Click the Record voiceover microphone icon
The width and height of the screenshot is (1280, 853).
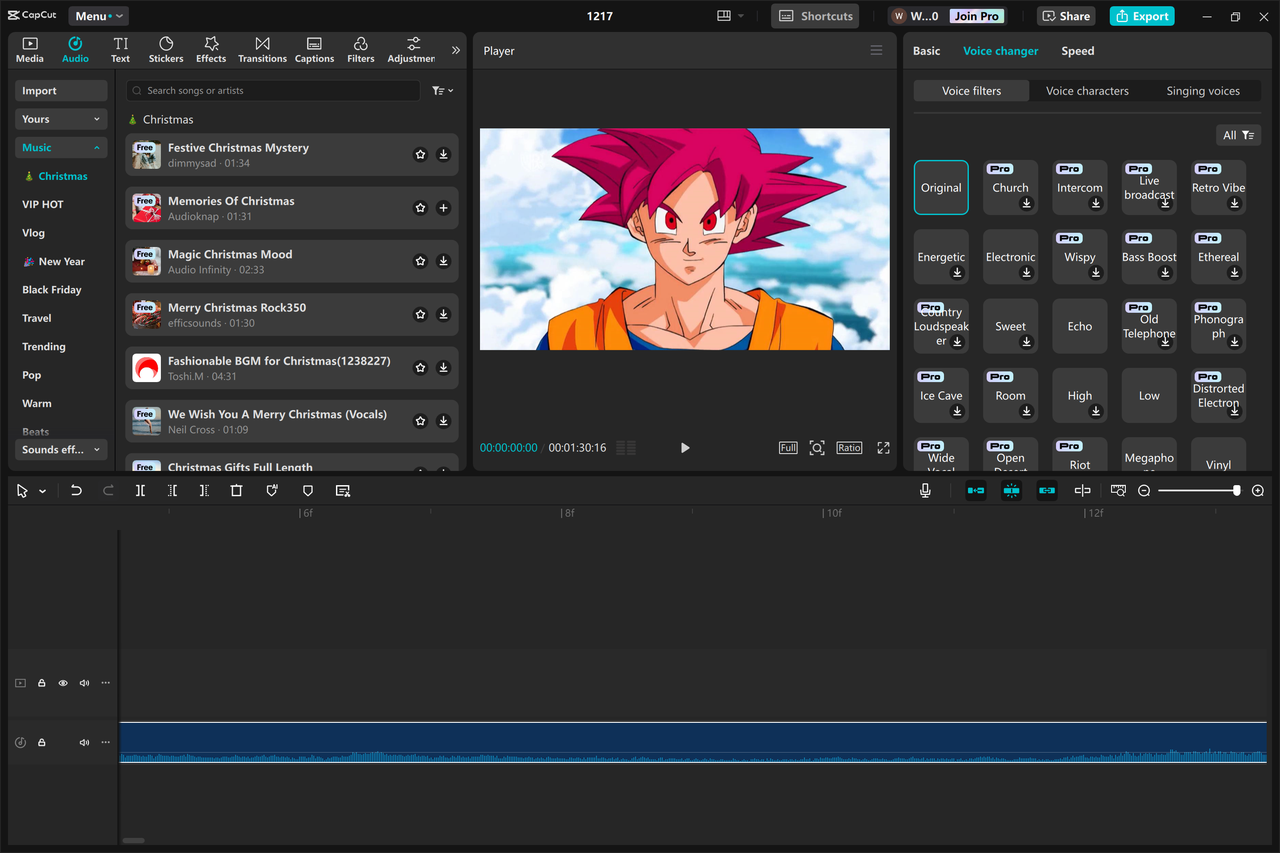click(925, 490)
